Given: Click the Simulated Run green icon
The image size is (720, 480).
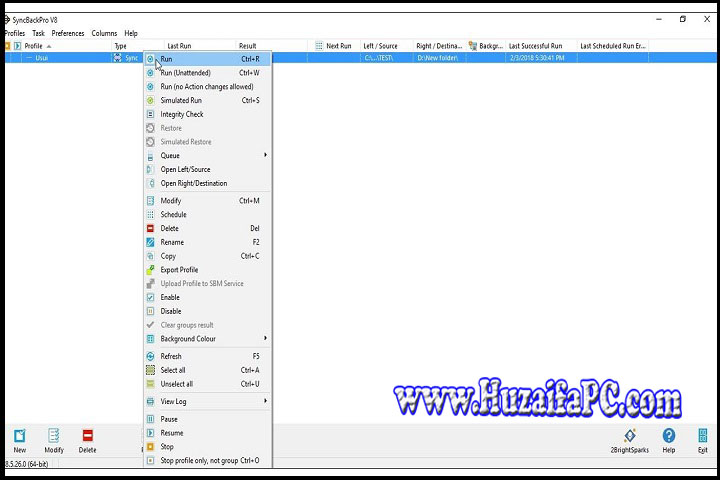Looking at the screenshot, I should click(x=150, y=100).
